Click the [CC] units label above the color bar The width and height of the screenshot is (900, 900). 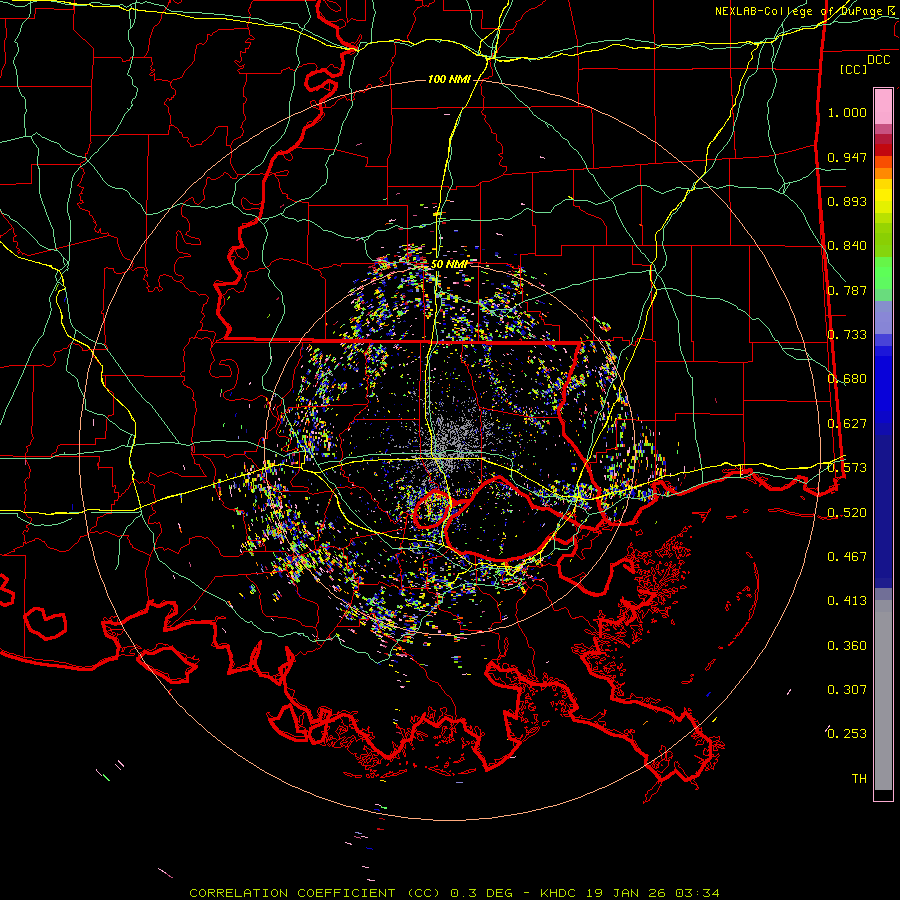click(x=853, y=69)
